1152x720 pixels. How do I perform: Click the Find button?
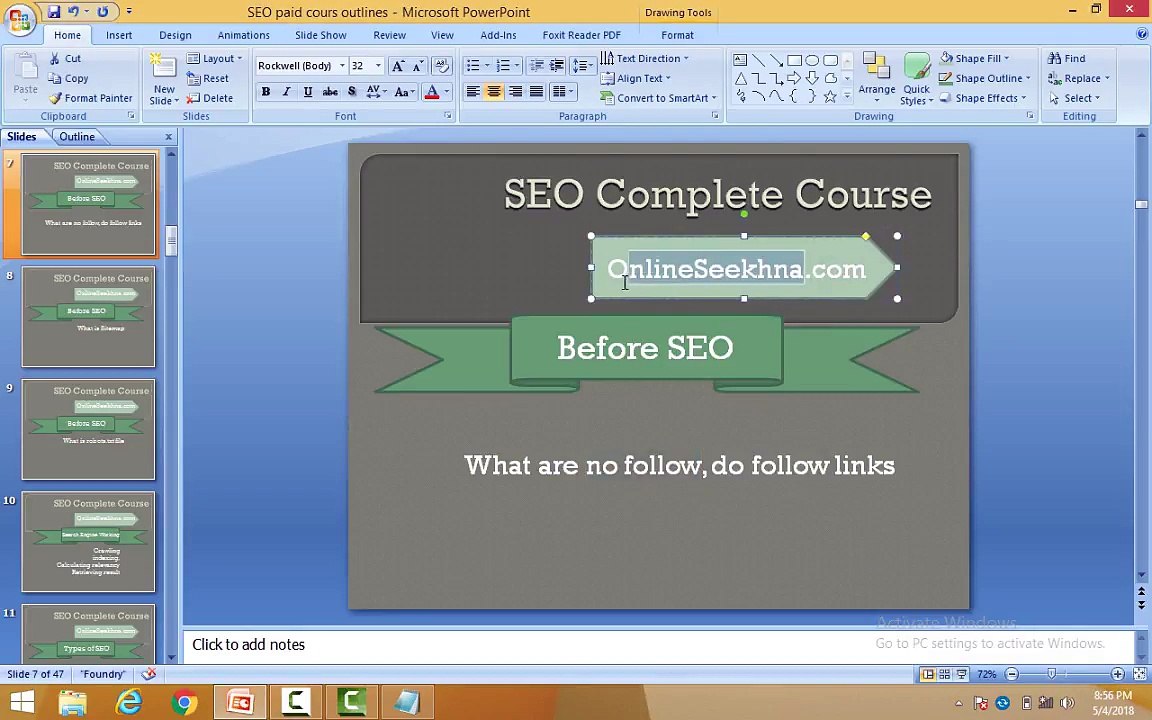(x=1067, y=59)
